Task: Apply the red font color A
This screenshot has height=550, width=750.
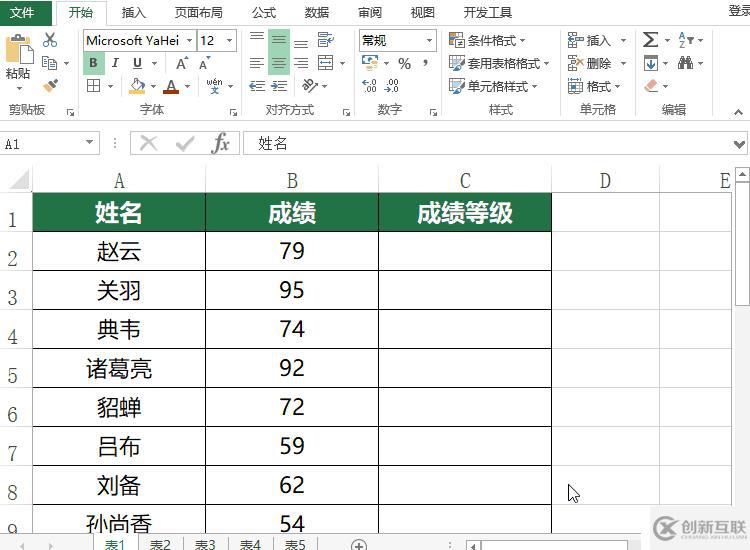Action: [171, 86]
